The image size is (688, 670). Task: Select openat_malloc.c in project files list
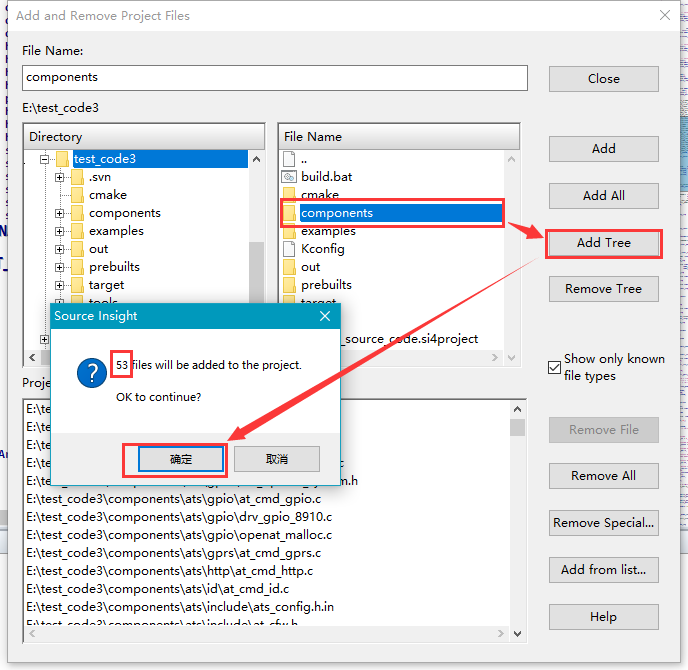[179, 535]
